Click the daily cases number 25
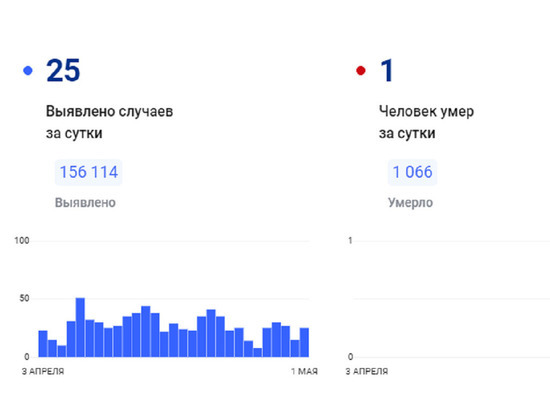The image size is (550, 412). click(63, 70)
